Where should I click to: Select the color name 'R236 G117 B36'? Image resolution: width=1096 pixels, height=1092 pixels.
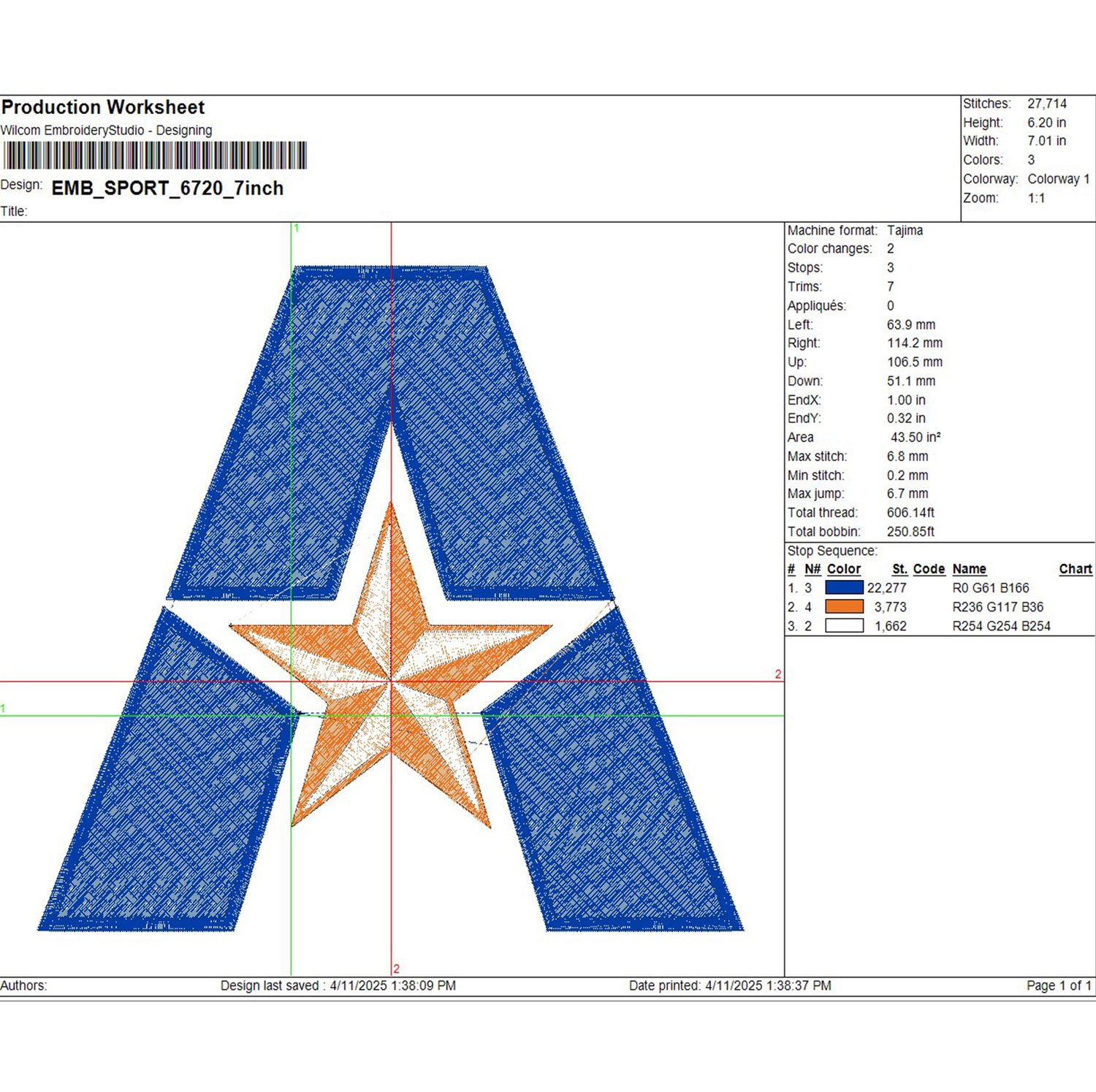point(998,607)
